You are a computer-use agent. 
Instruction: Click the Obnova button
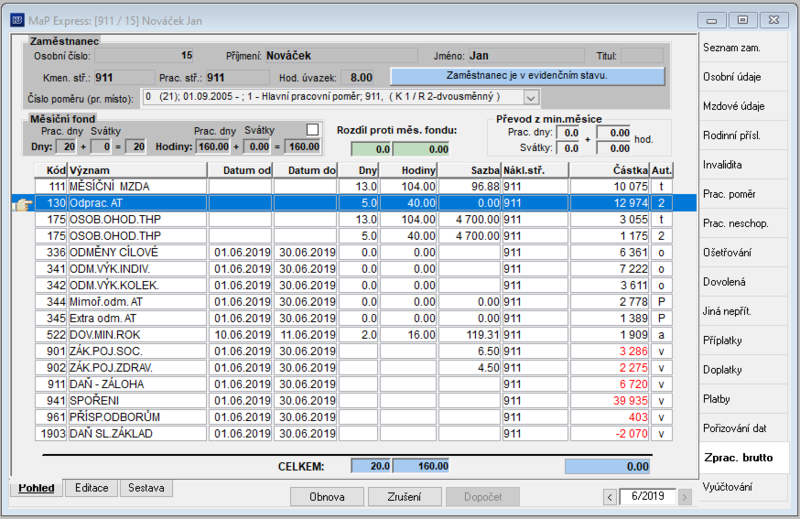pyautogui.click(x=327, y=497)
